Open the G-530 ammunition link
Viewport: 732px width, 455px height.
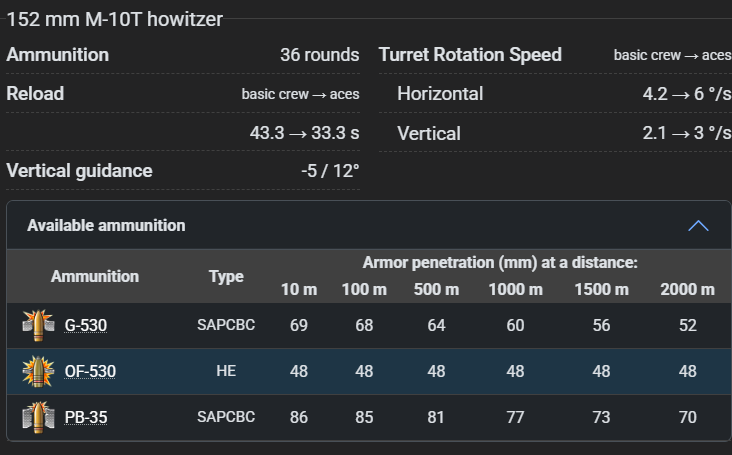click(x=86, y=326)
